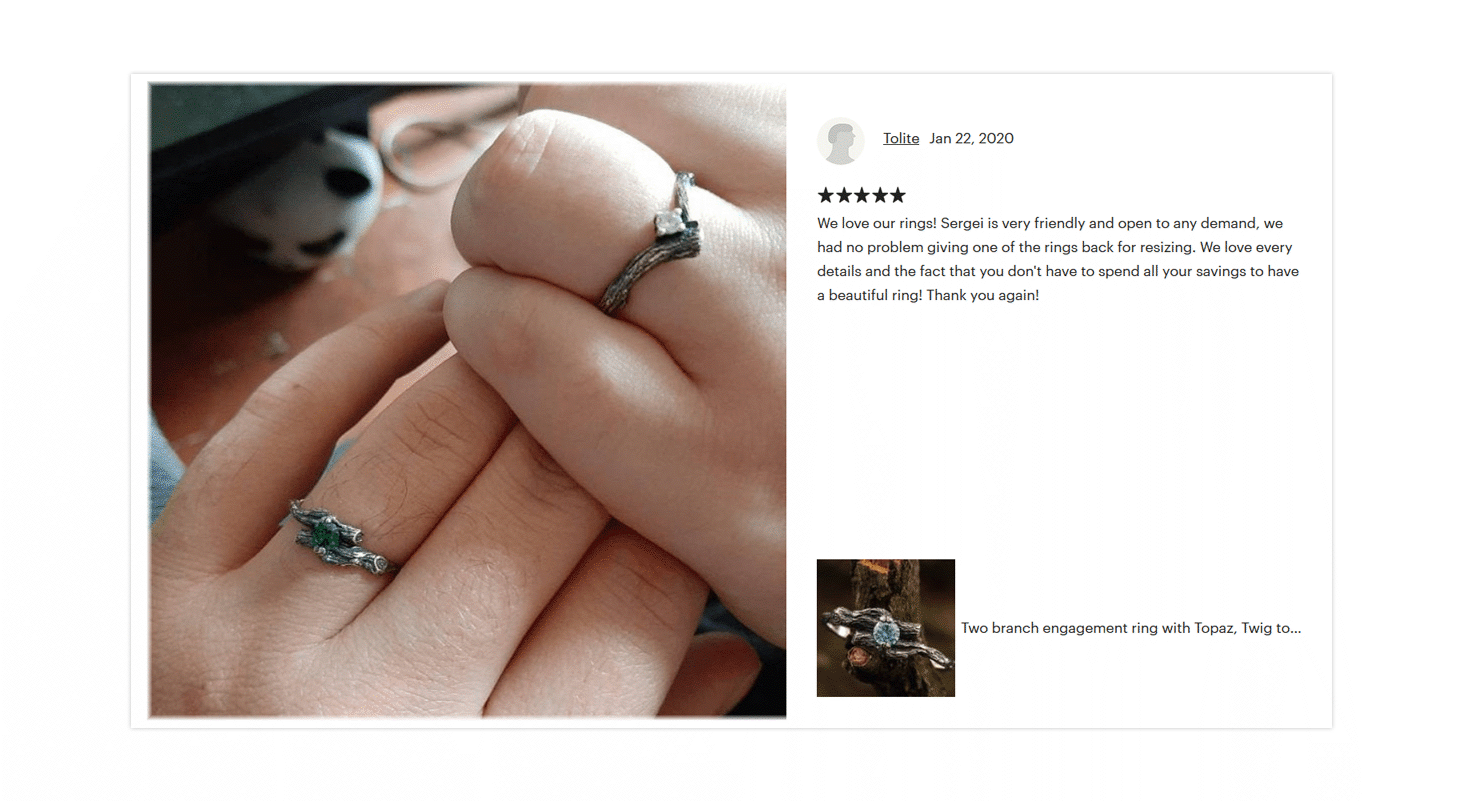
Task: Click the second star in the rating
Action: 844,195
